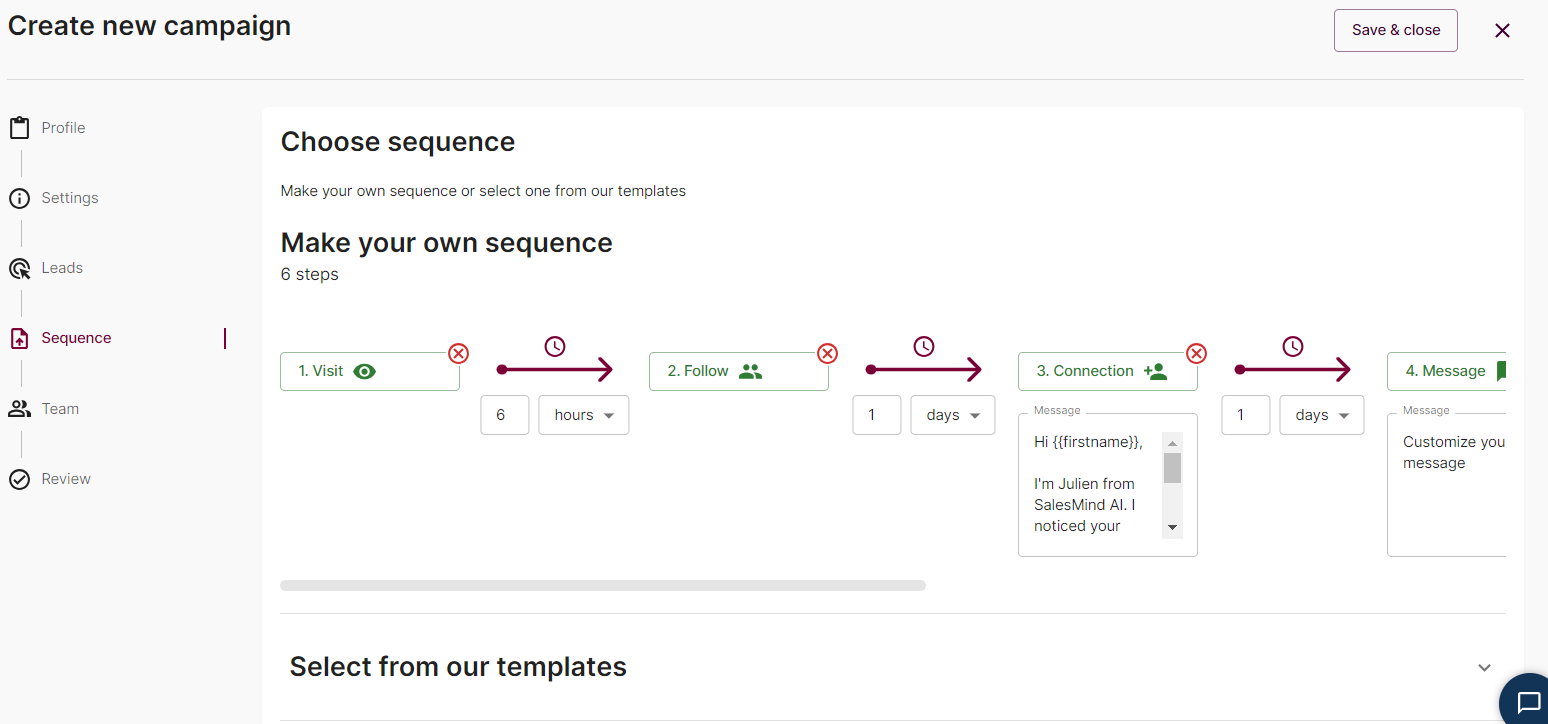The height and width of the screenshot is (724, 1548).
Task: Click the people icon in Follow step
Action: click(x=750, y=371)
